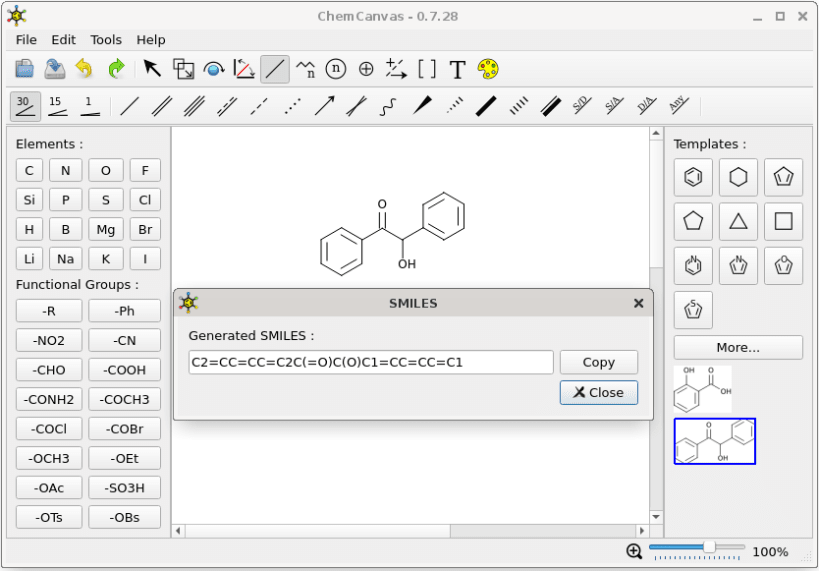Open the Color palette tool

(x=488, y=69)
